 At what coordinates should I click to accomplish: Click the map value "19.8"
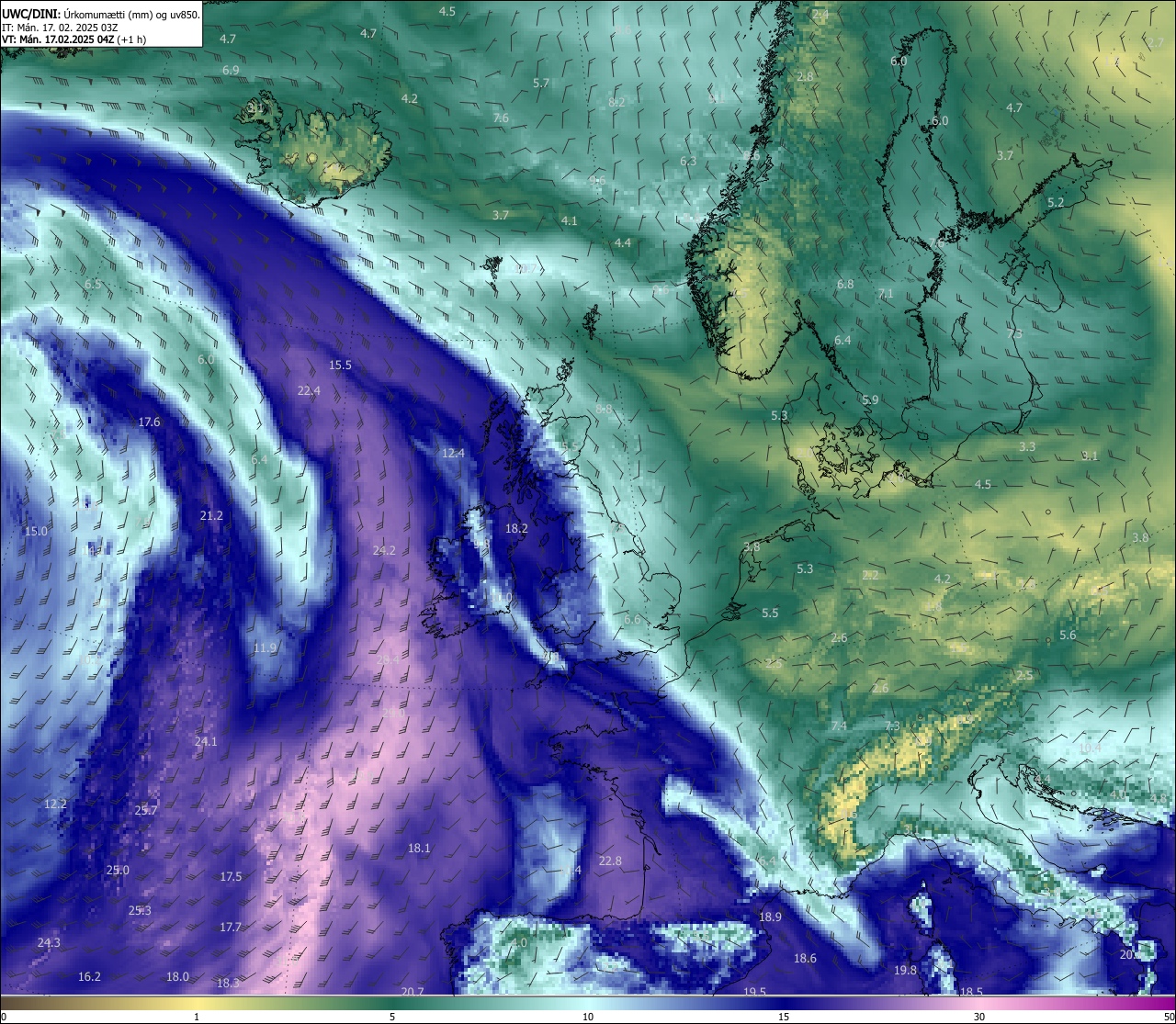905,970
